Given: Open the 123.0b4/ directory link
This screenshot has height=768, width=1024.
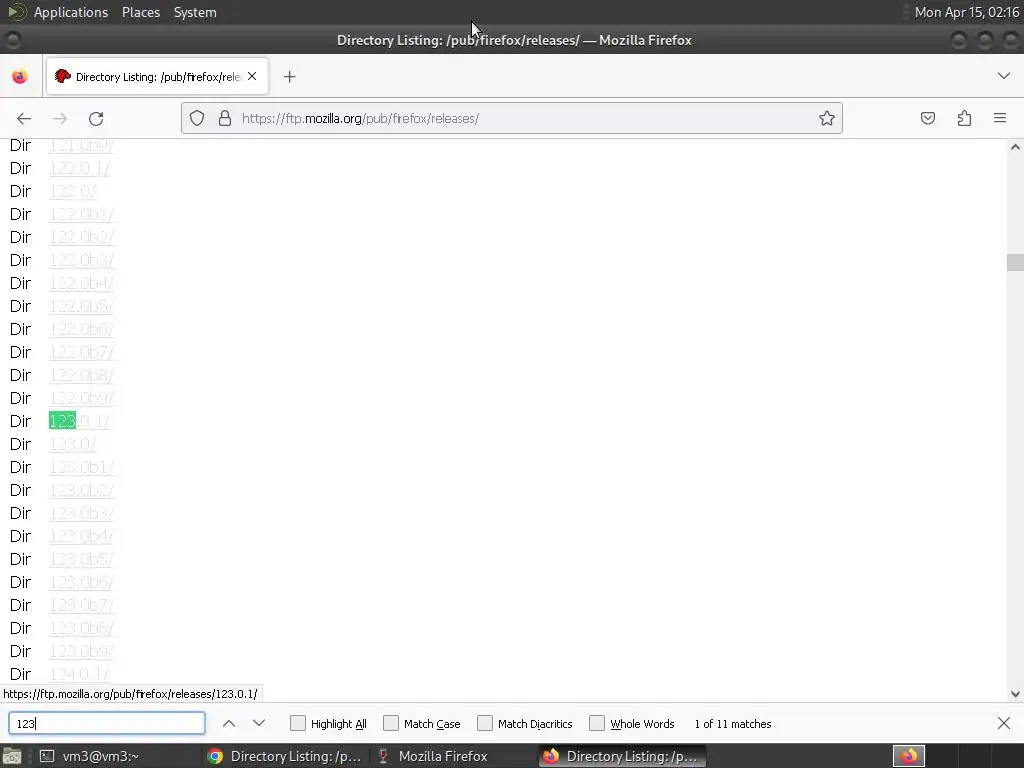Looking at the screenshot, I should pos(82,536).
